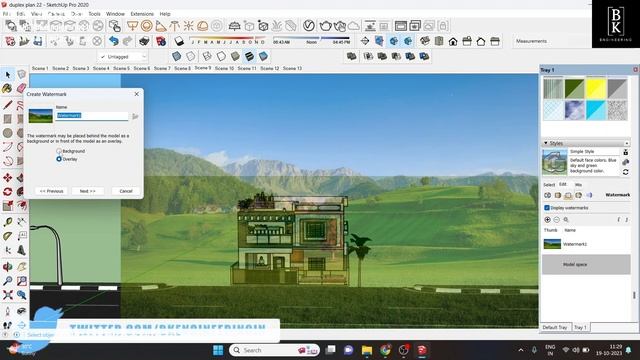
Task: Click the Simple Style thumbnail
Action: click(554, 162)
